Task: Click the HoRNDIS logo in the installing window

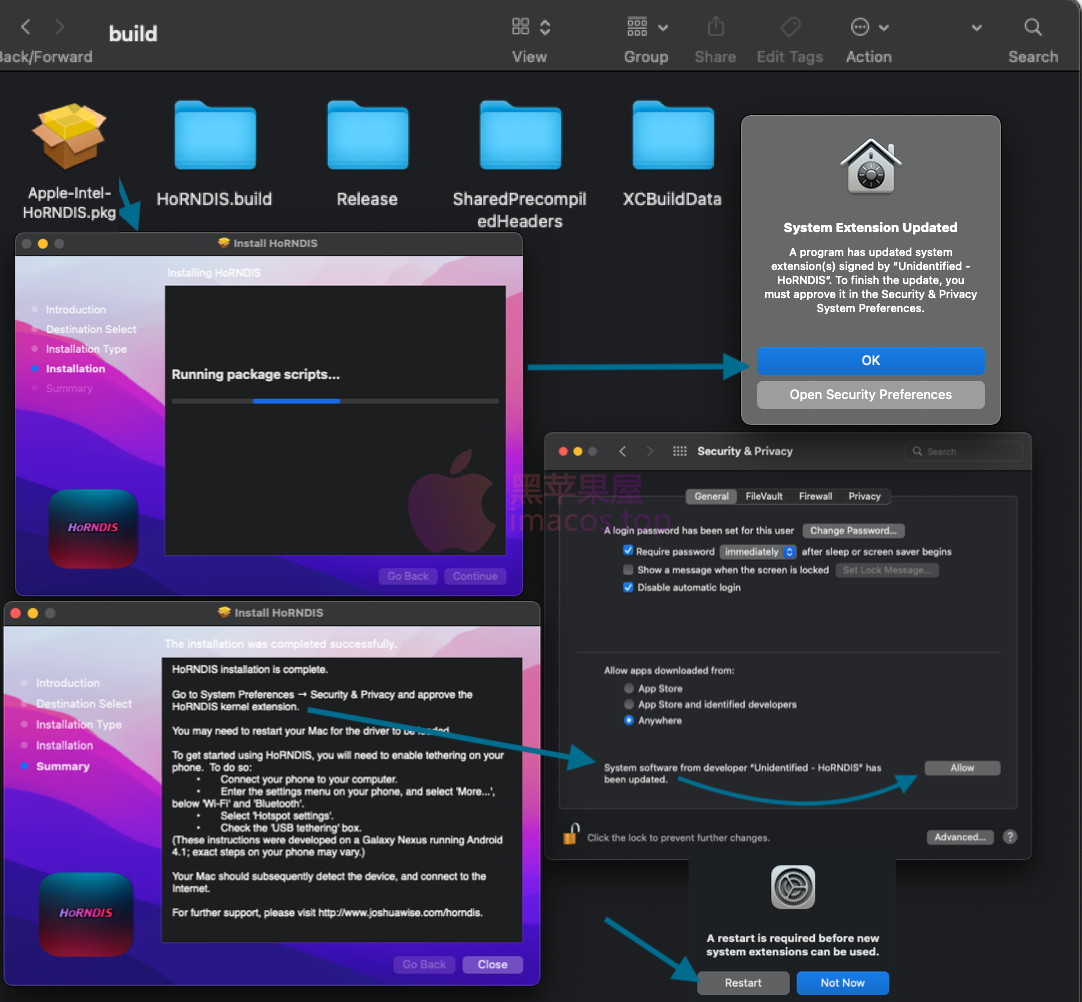Action: [93, 529]
